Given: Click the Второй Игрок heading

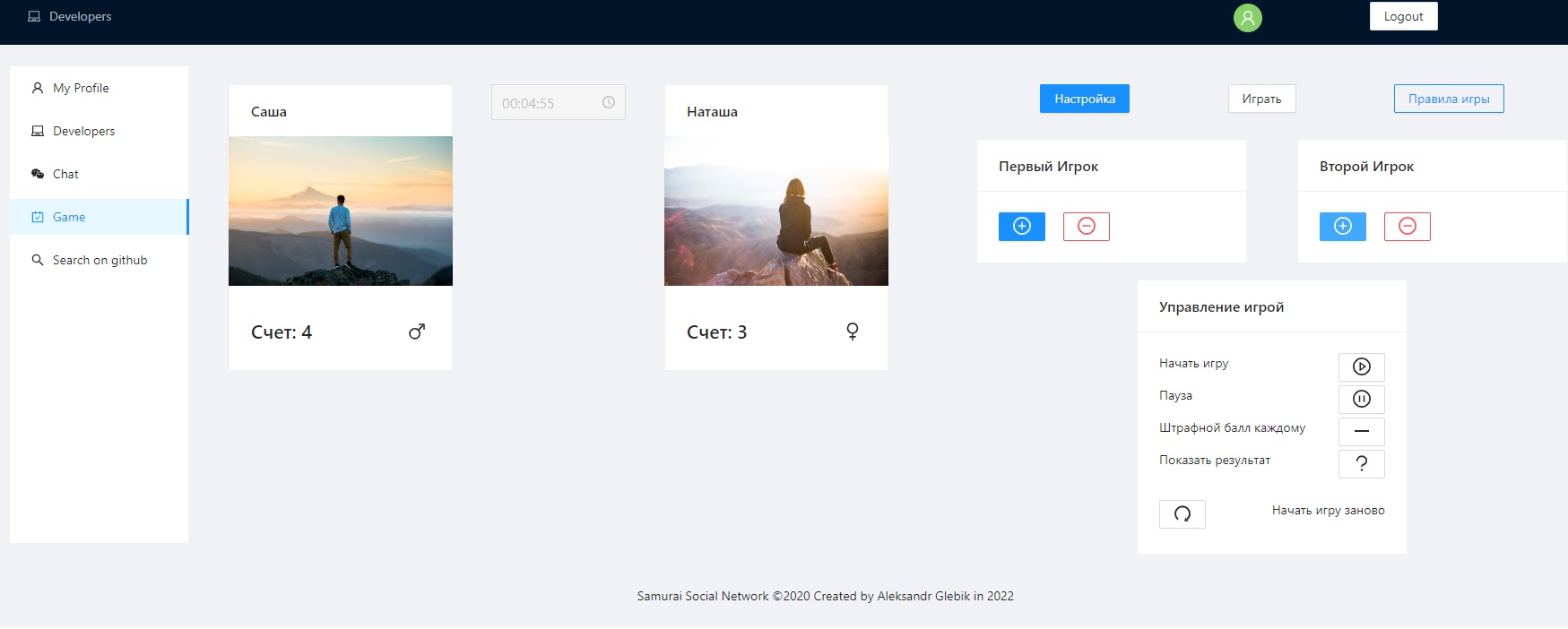Looking at the screenshot, I should pos(1366,167).
